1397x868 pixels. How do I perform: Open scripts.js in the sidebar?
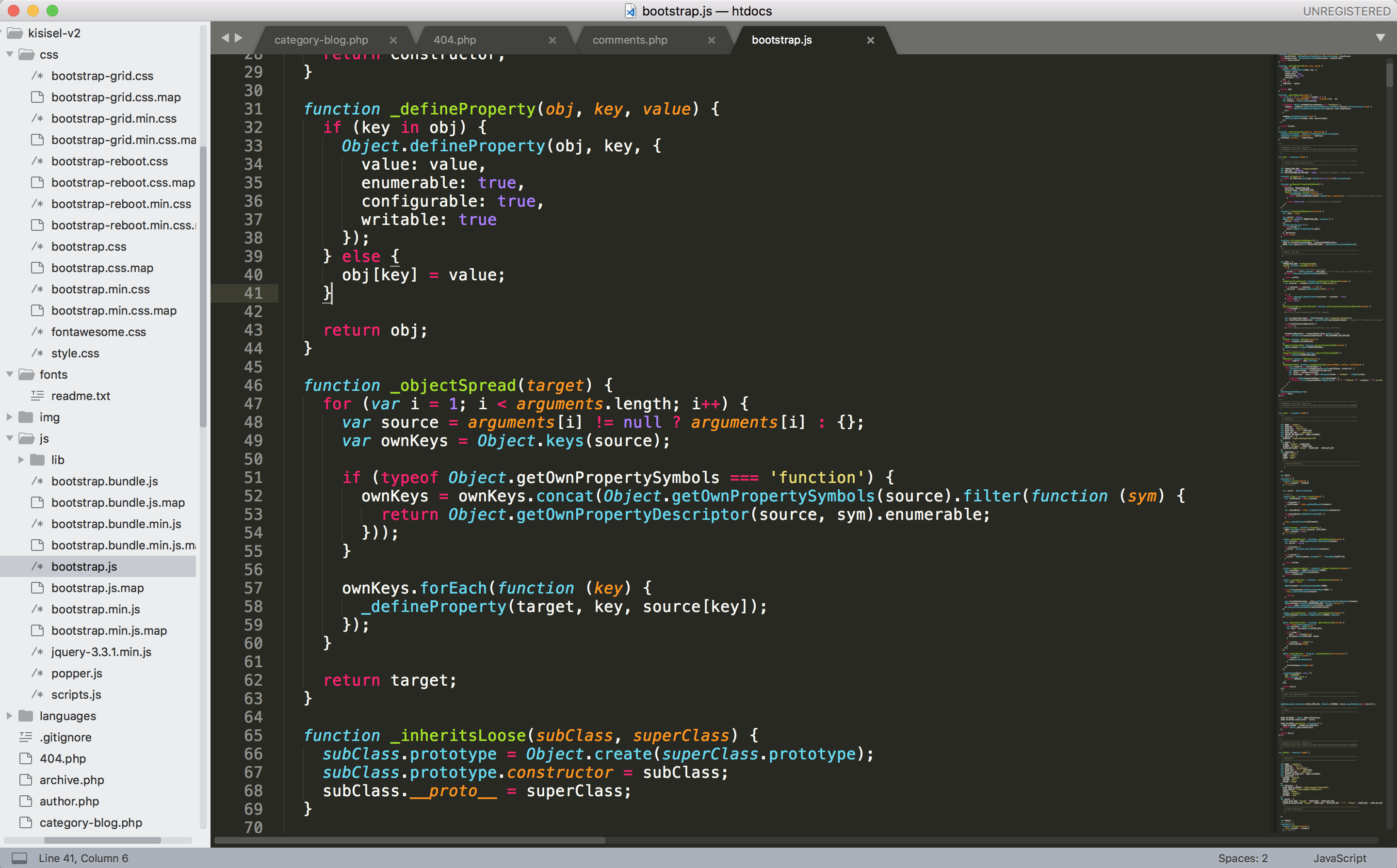pos(76,694)
